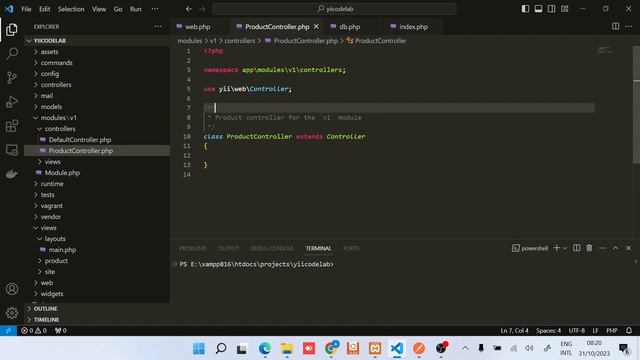Open the Search view in activity bar
The image size is (640, 360).
12,53
